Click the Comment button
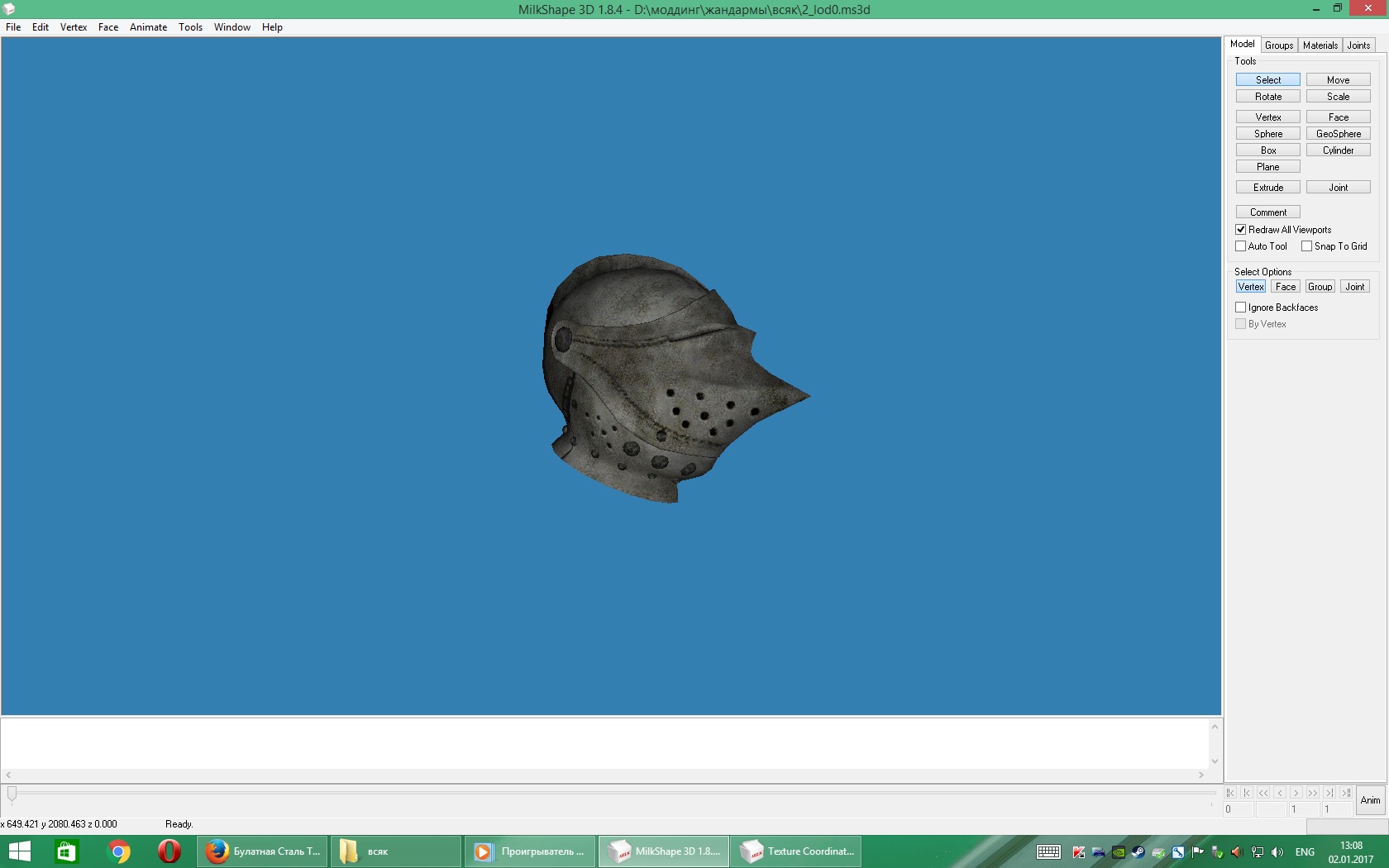 click(x=1268, y=212)
